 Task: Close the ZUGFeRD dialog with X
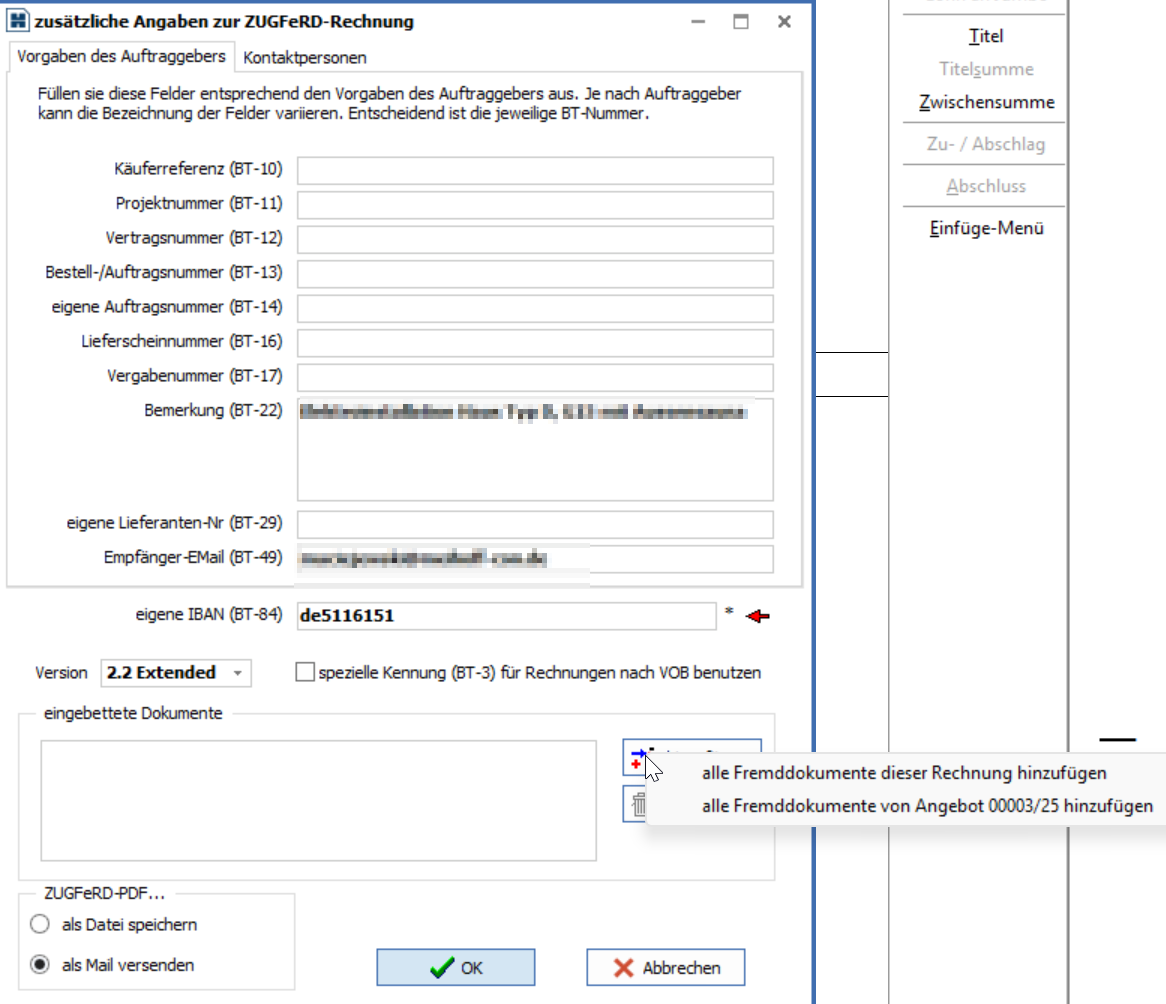(785, 21)
